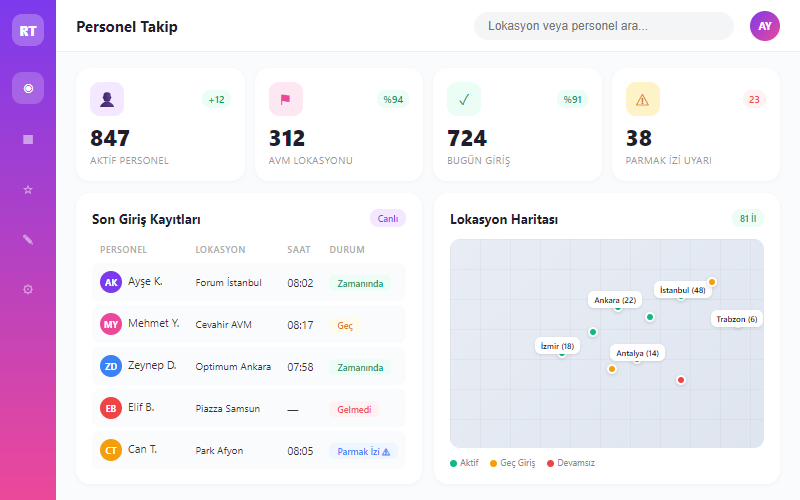Click the Parmak İzi Uyarı warning icon
This screenshot has width=800, height=500.
642,99
